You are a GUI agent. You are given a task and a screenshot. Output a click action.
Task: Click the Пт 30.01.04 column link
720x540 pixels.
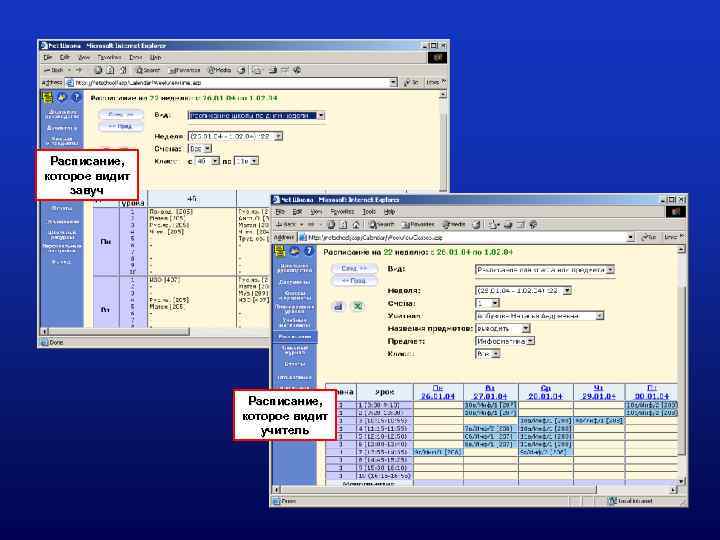pos(652,392)
